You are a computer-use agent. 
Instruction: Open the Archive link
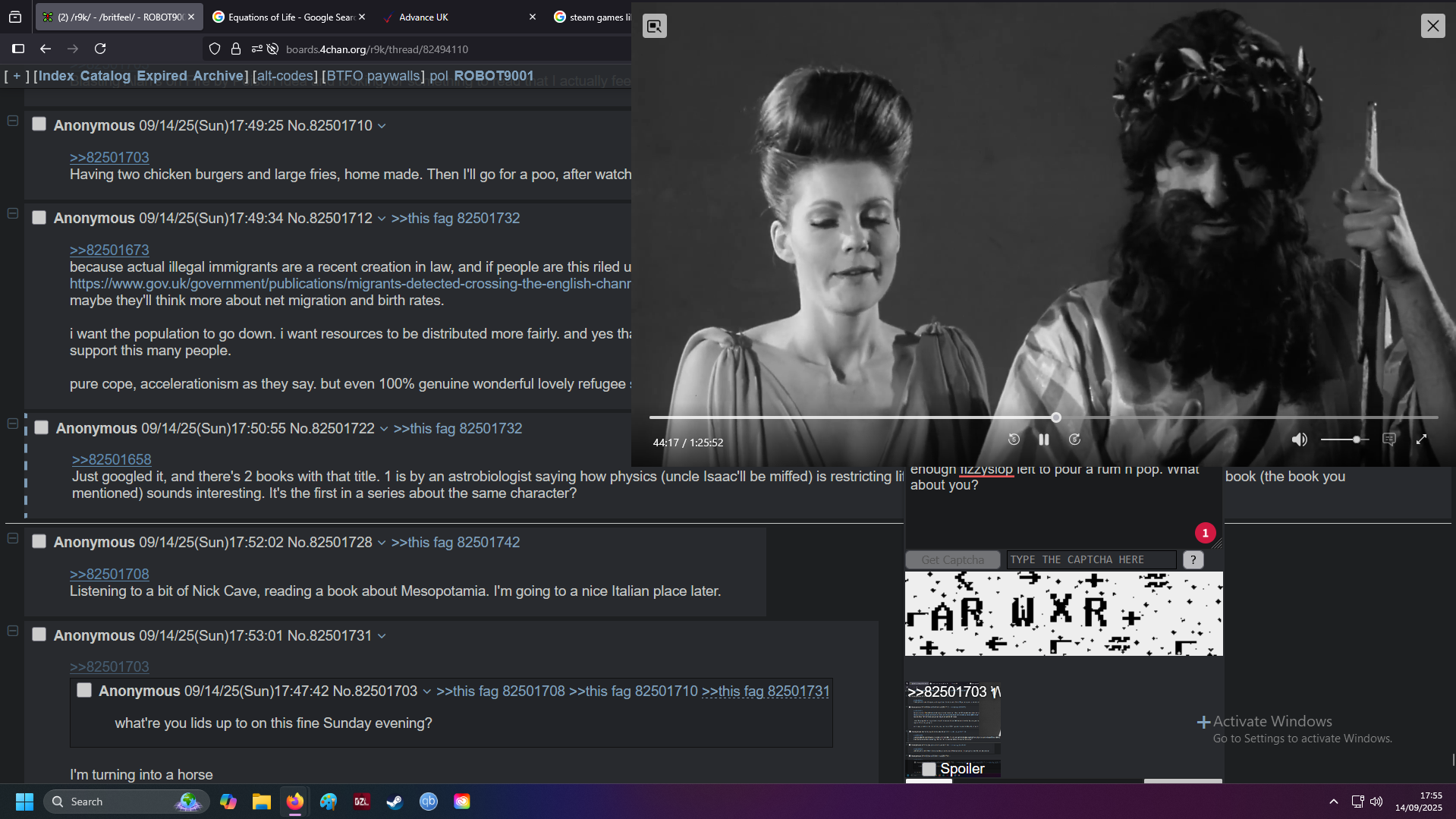pos(218,76)
